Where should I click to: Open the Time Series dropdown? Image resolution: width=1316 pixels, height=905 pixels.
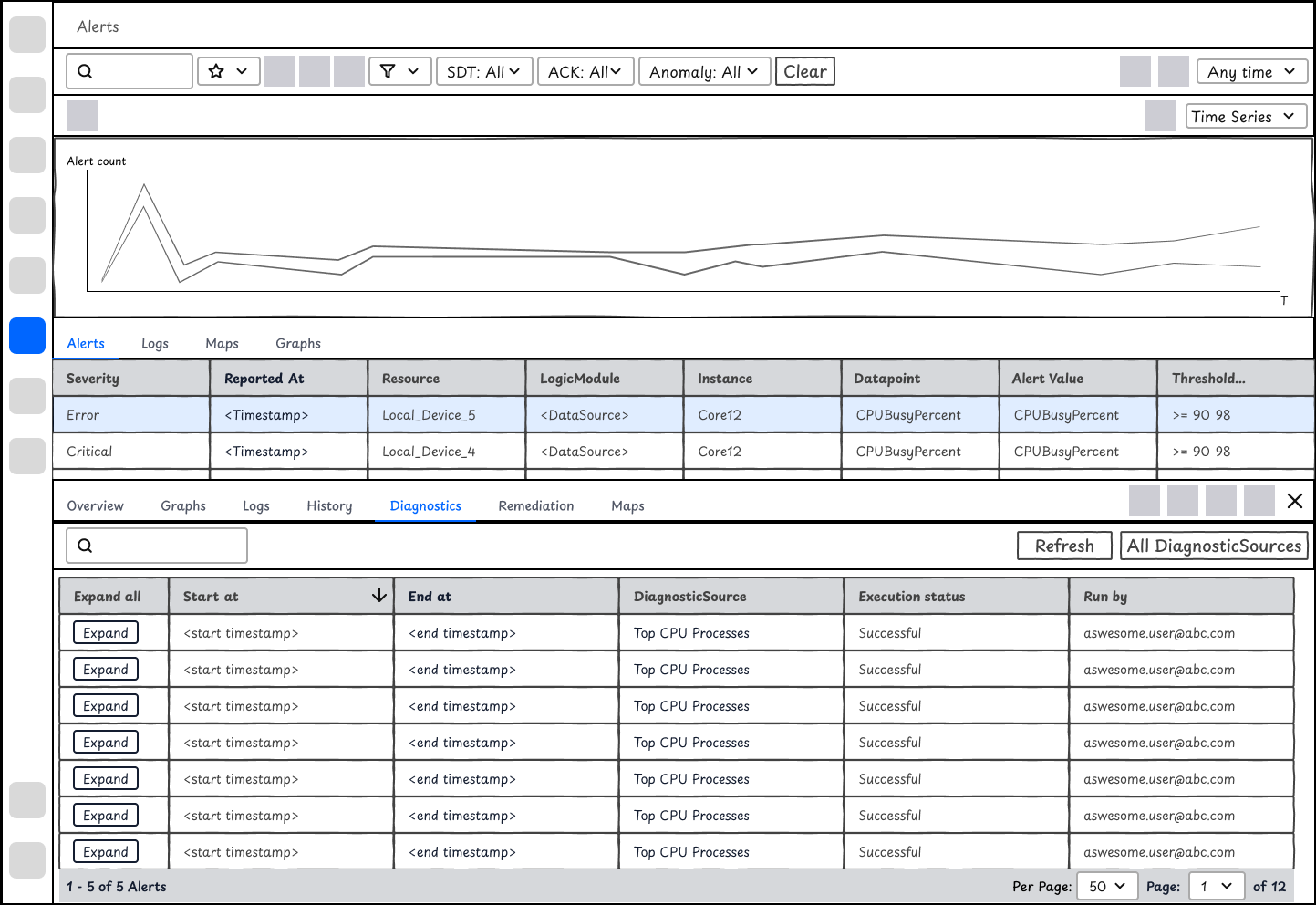coord(1247,116)
